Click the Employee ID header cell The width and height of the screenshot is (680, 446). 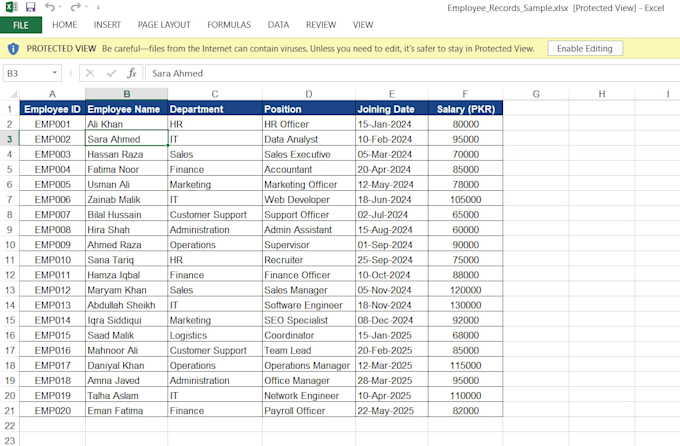click(x=52, y=109)
